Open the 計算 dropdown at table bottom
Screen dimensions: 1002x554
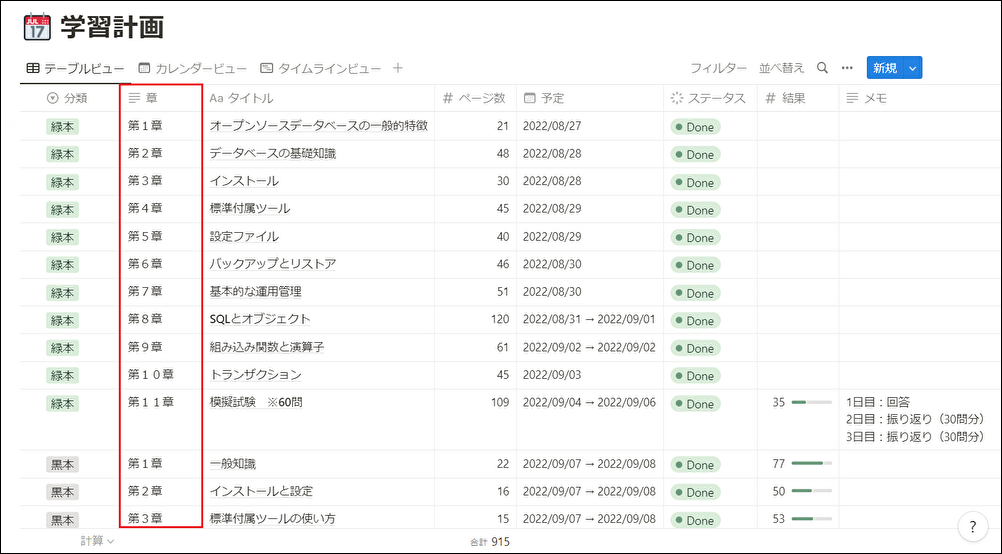coord(97,541)
